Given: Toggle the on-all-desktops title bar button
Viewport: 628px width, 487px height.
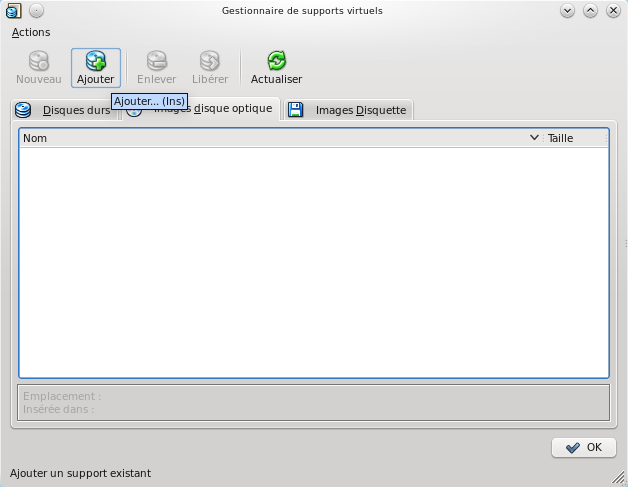Looking at the screenshot, I should (36, 11).
